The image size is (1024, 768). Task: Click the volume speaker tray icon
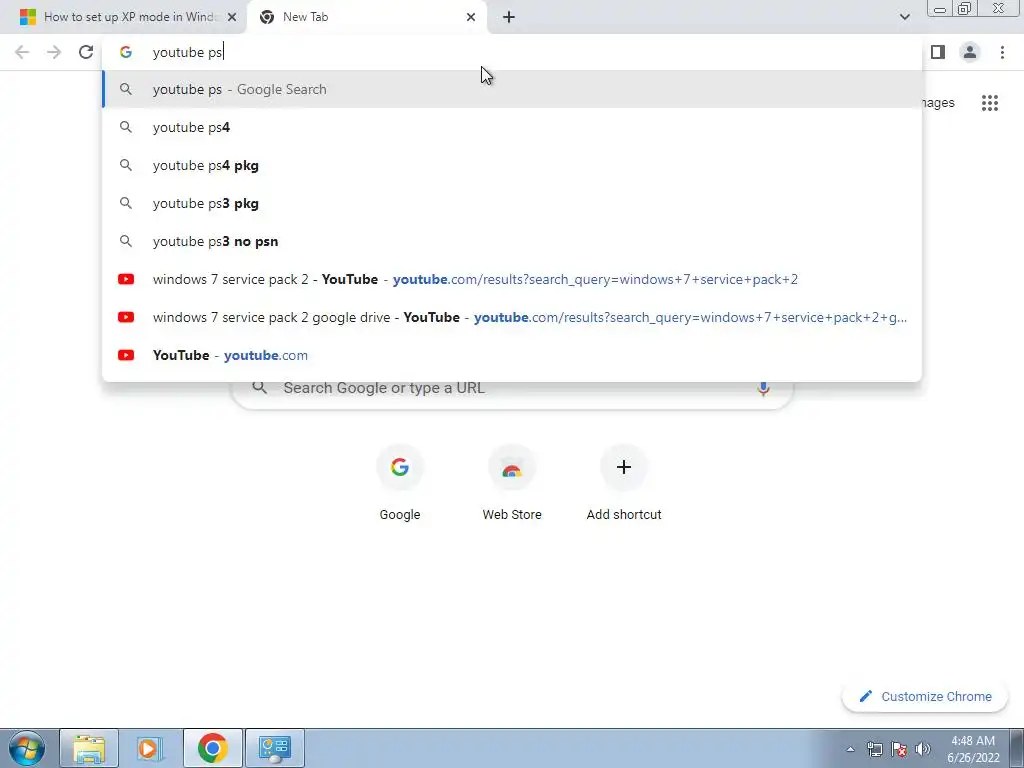tap(923, 749)
